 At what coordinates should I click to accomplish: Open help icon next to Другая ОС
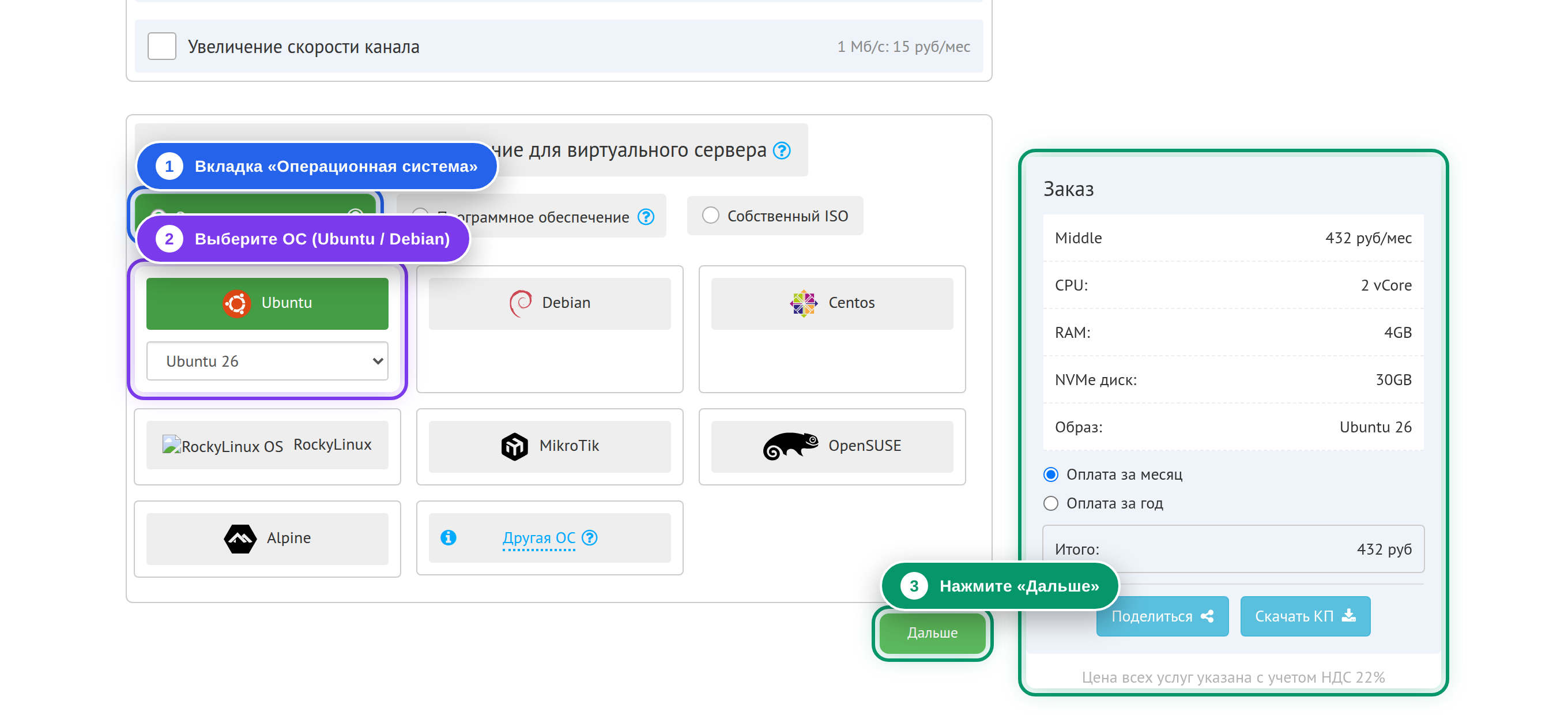(589, 538)
